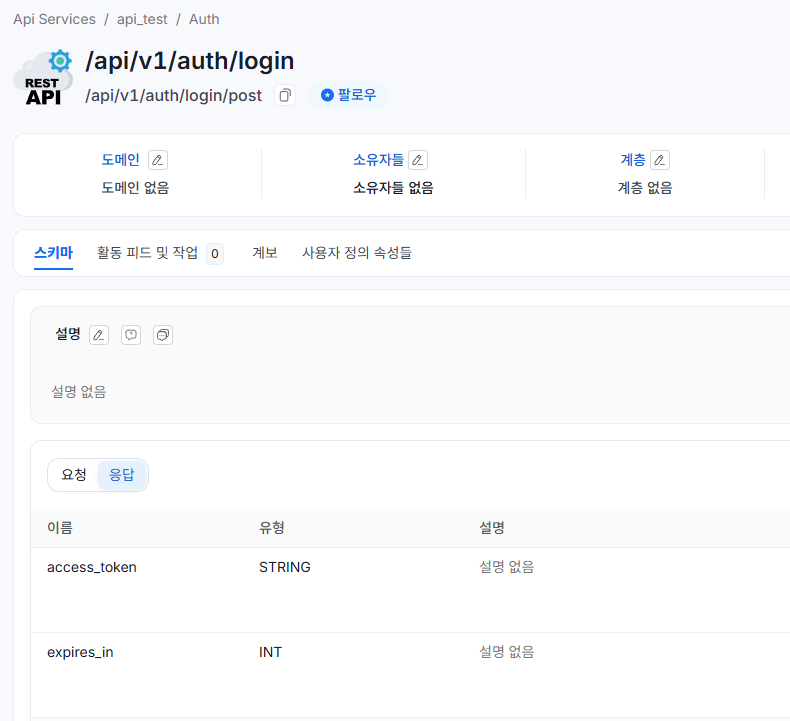Select the 응답 toggle option
Viewport: 790px width, 721px height.
coord(122,475)
